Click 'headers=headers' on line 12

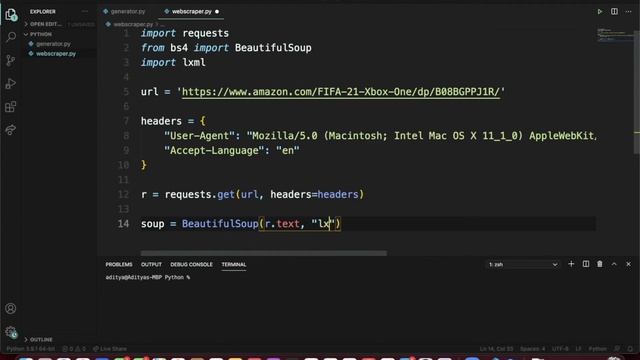pos(314,195)
